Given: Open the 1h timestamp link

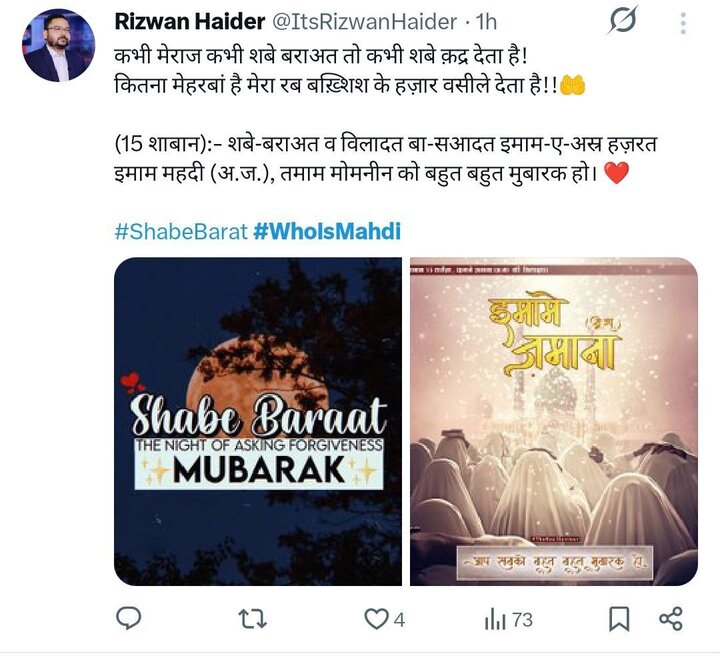Looking at the screenshot, I should click(x=486, y=22).
